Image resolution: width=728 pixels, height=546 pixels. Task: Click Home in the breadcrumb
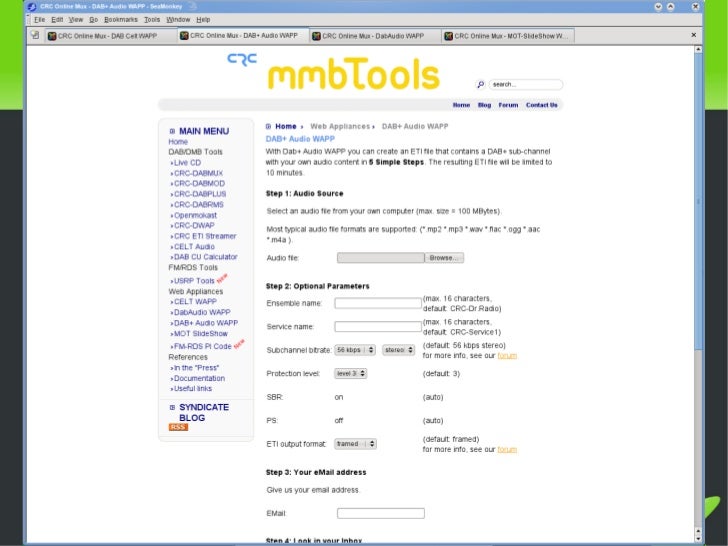click(x=286, y=126)
